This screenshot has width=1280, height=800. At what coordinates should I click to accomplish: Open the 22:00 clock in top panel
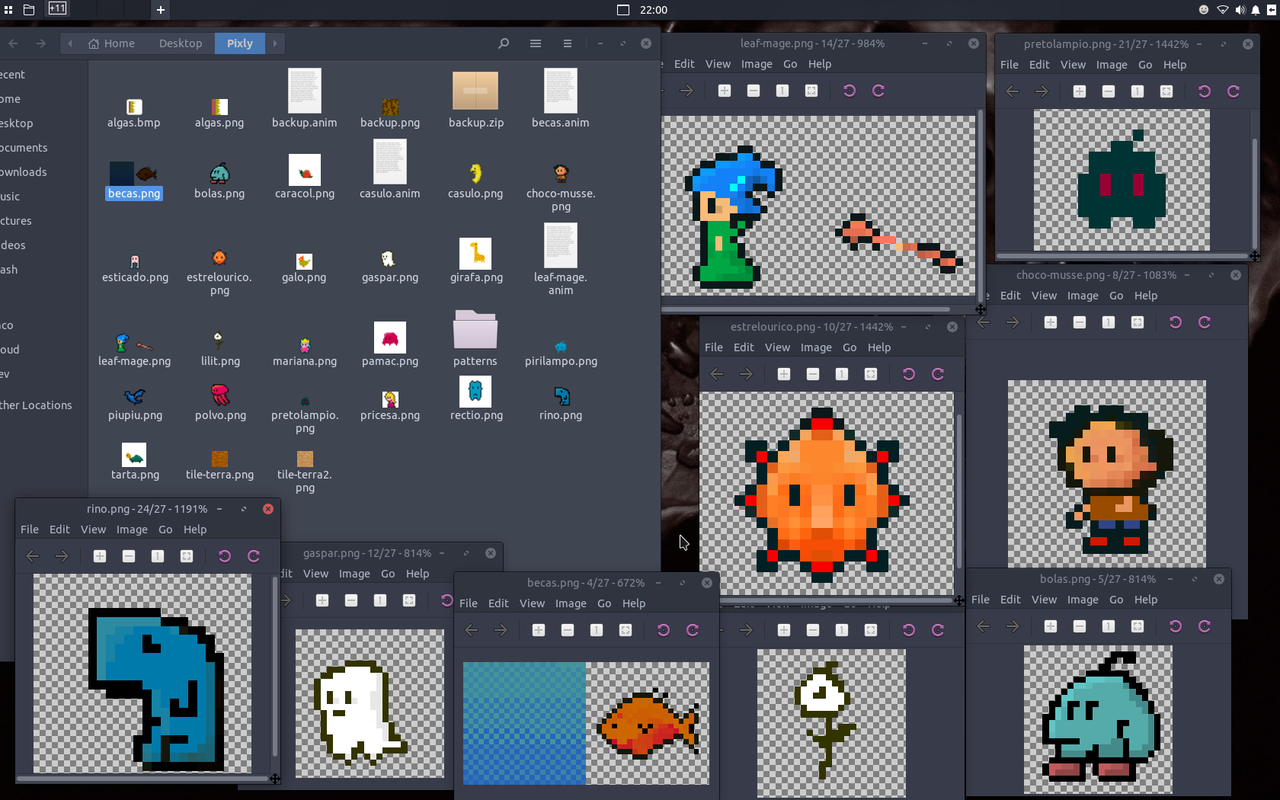click(653, 10)
